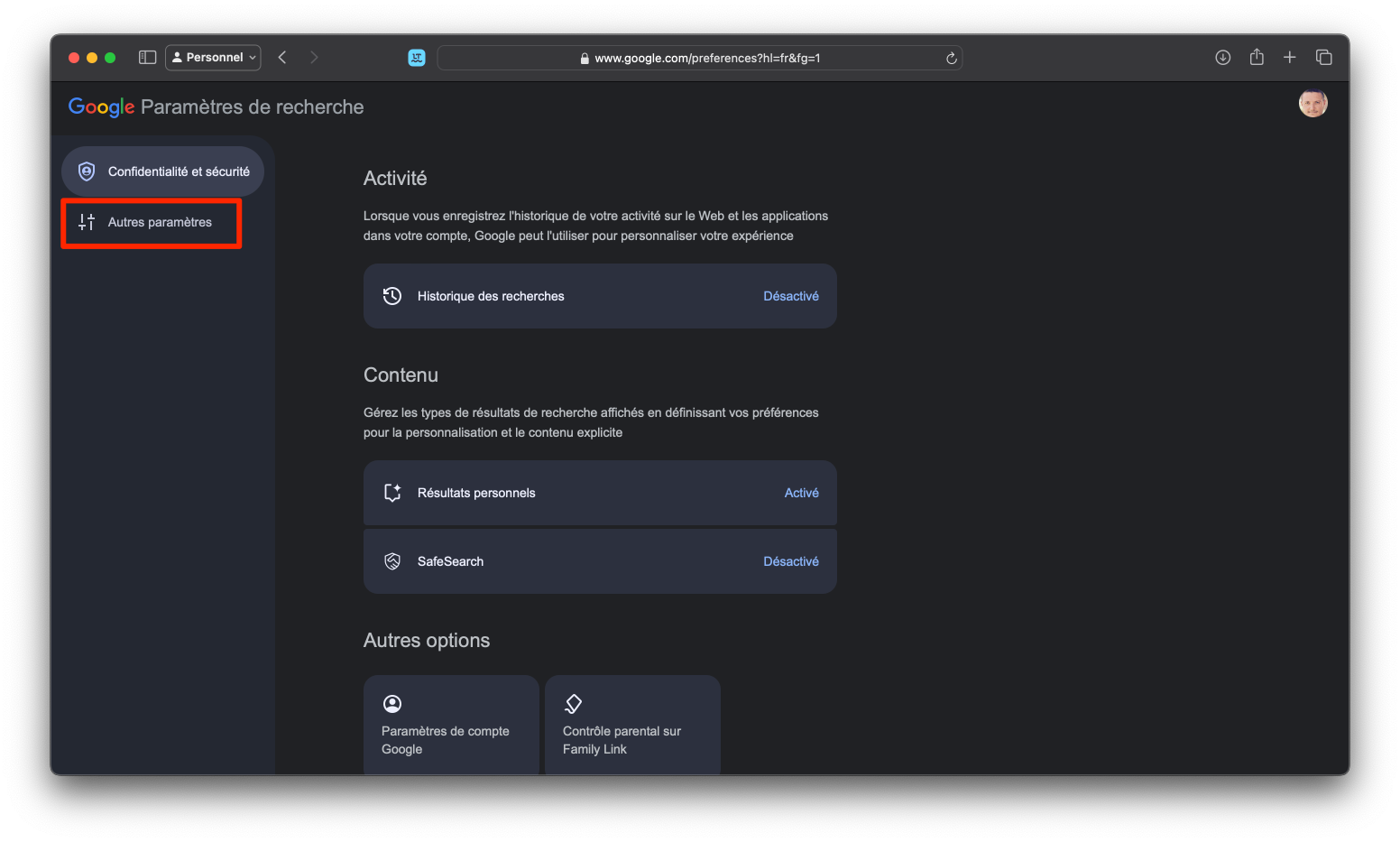Click the Résultats personnels sparkle icon
This screenshot has height=842, width=1400.
tap(392, 493)
